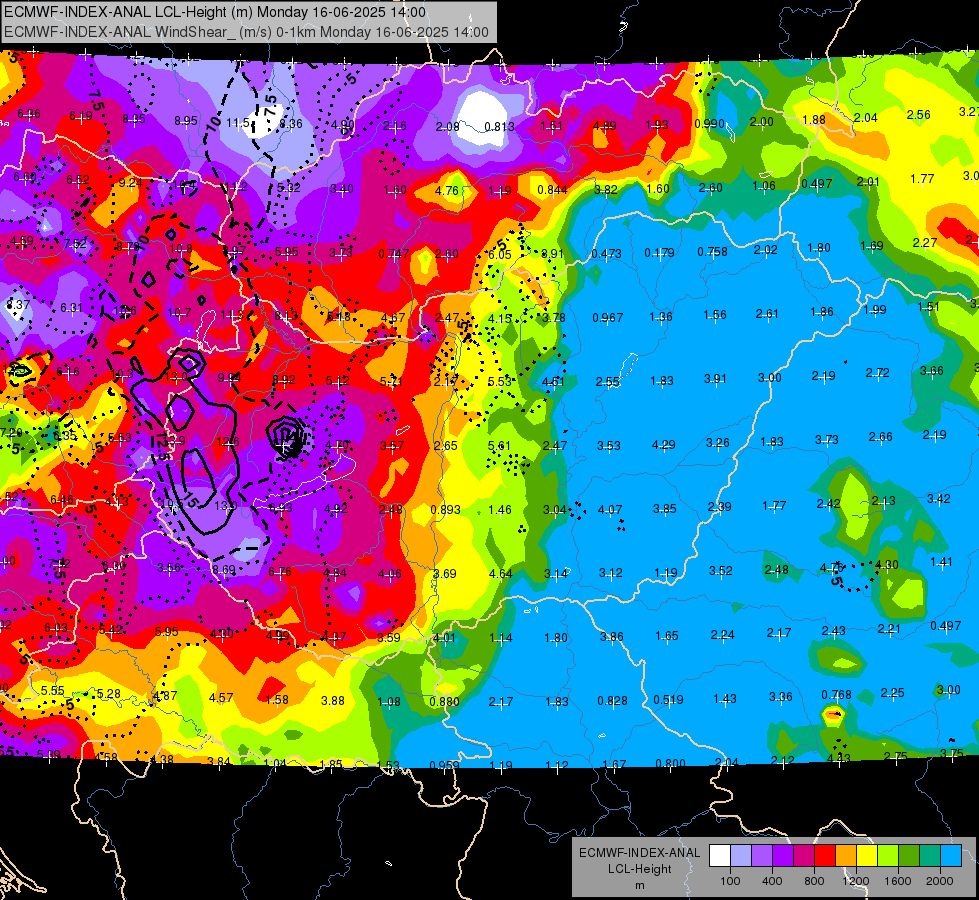
Task: Click the white swatch in the LCL-Height legend
Action: 720,856
